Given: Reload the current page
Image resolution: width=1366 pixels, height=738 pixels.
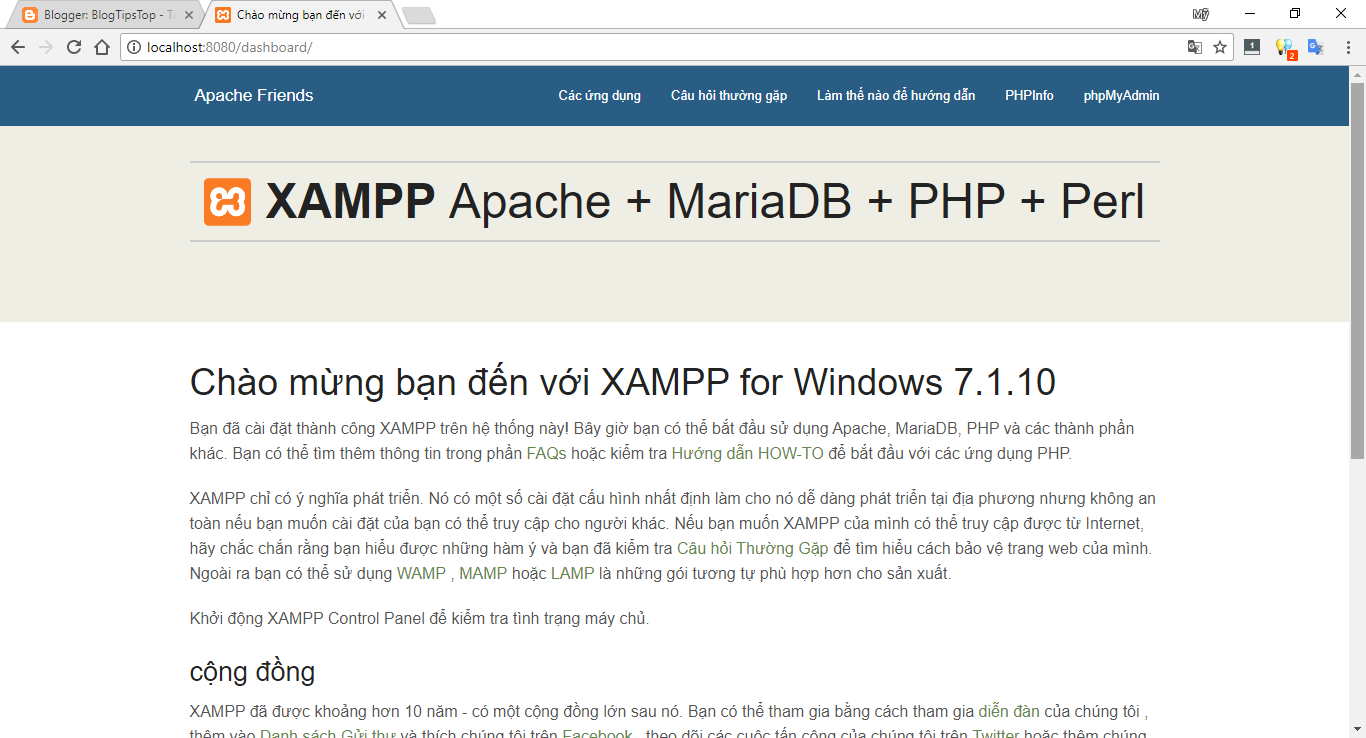Looking at the screenshot, I should 74,47.
